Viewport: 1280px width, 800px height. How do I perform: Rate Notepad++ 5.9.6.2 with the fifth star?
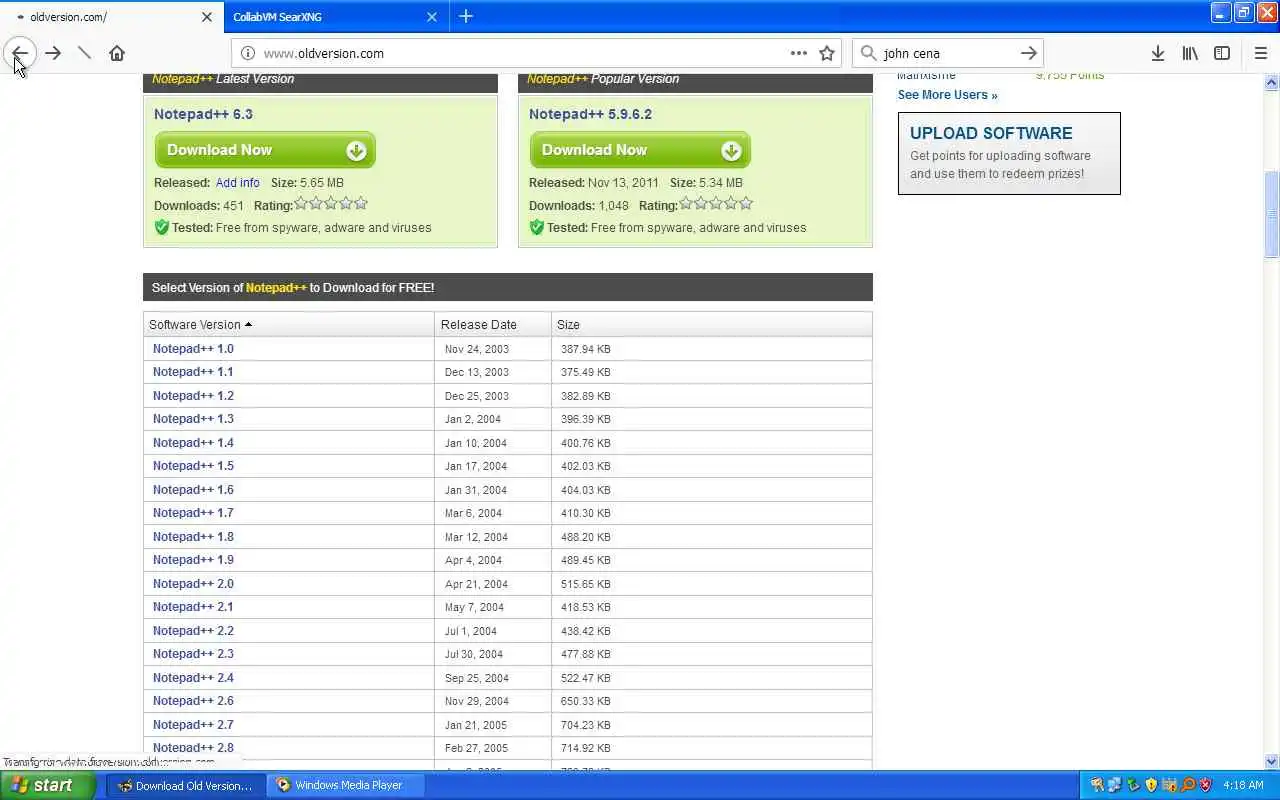pyautogui.click(x=746, y=204)
